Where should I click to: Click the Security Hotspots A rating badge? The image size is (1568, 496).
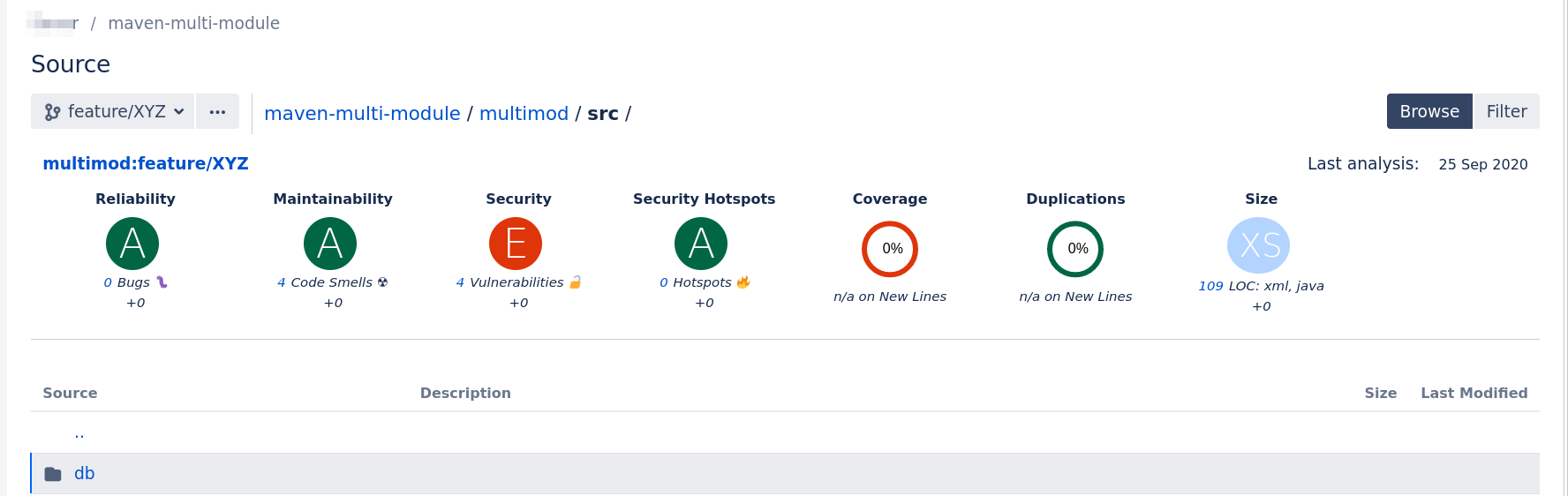[701, 244]
